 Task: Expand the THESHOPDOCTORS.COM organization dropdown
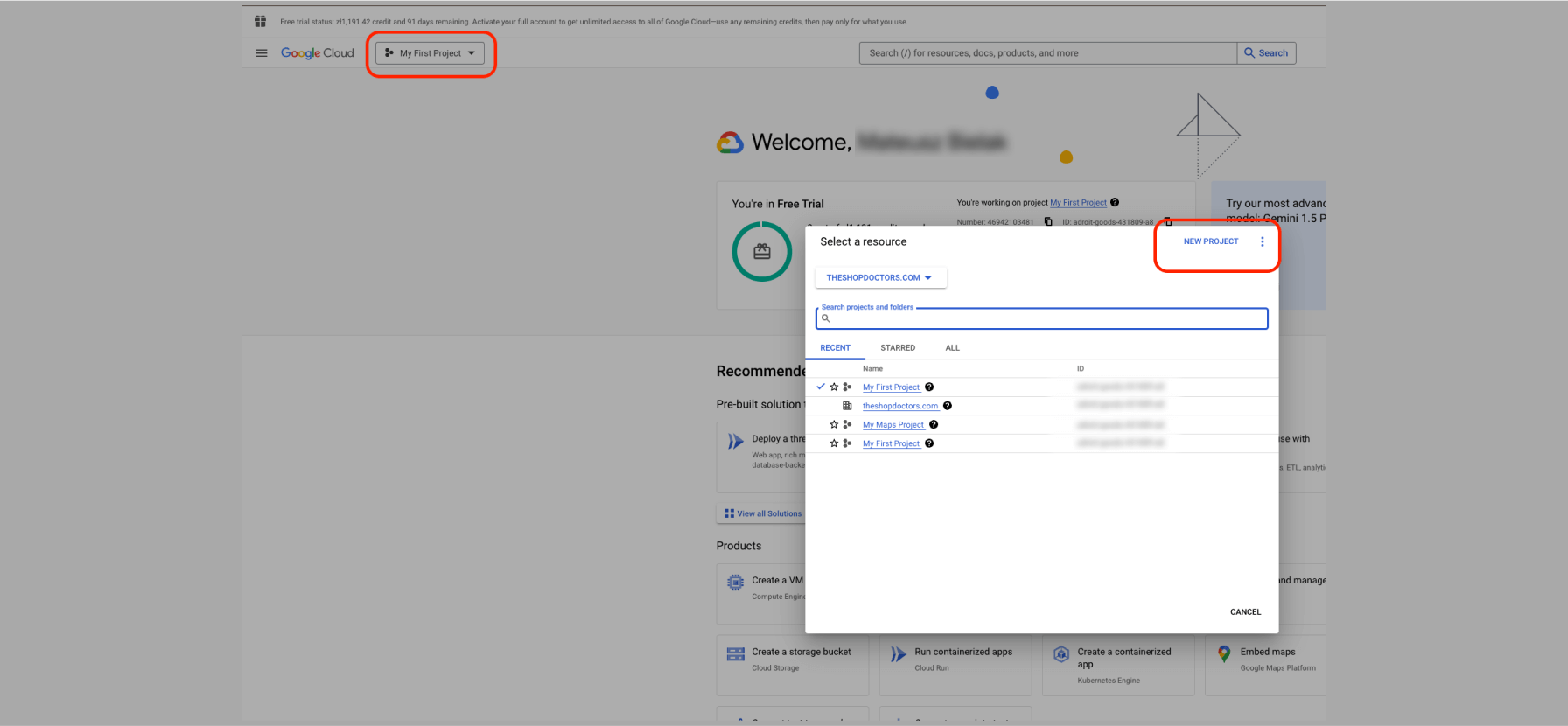tap(879, 278)
